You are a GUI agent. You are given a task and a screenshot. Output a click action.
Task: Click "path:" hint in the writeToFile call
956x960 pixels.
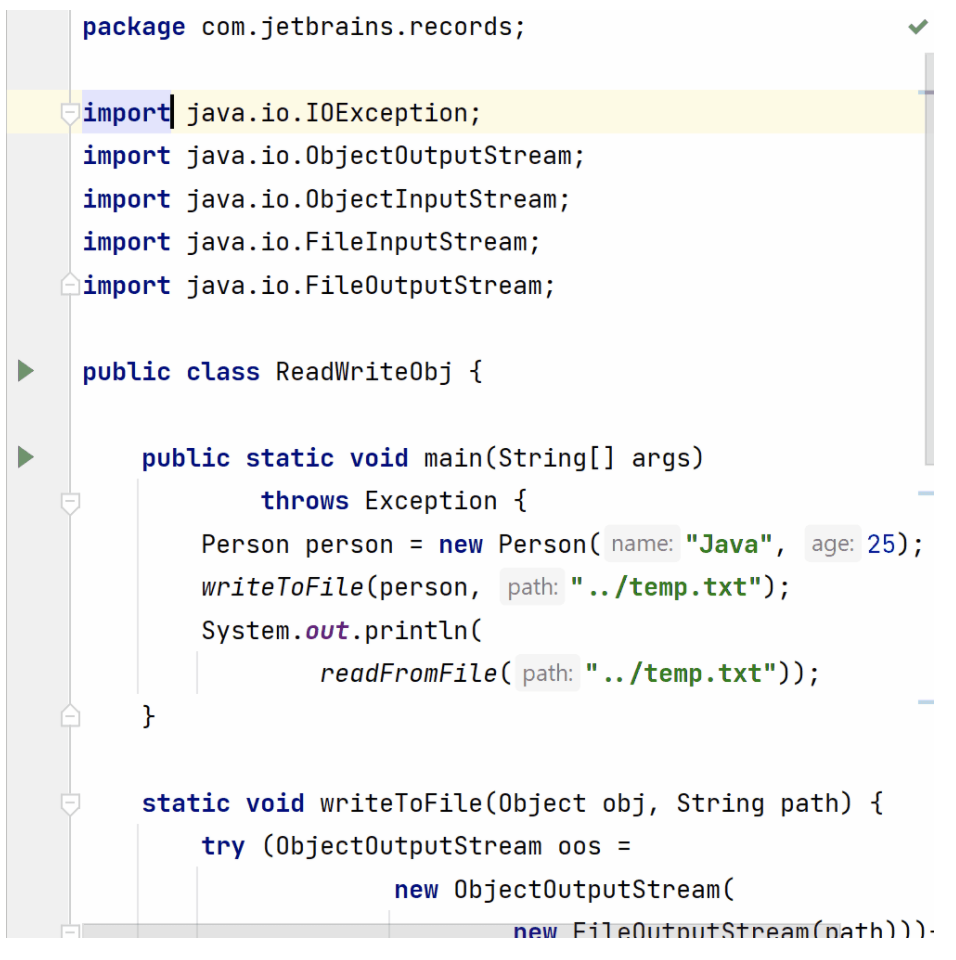pos(532,588)
